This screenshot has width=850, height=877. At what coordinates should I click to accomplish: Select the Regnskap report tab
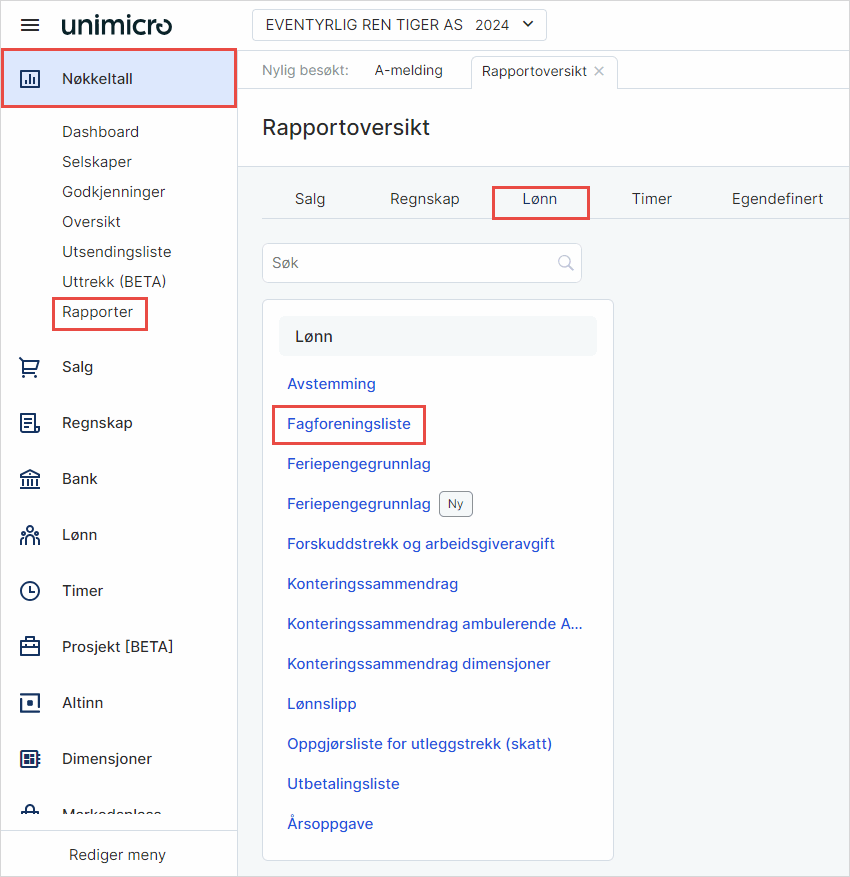pos(424,199)
